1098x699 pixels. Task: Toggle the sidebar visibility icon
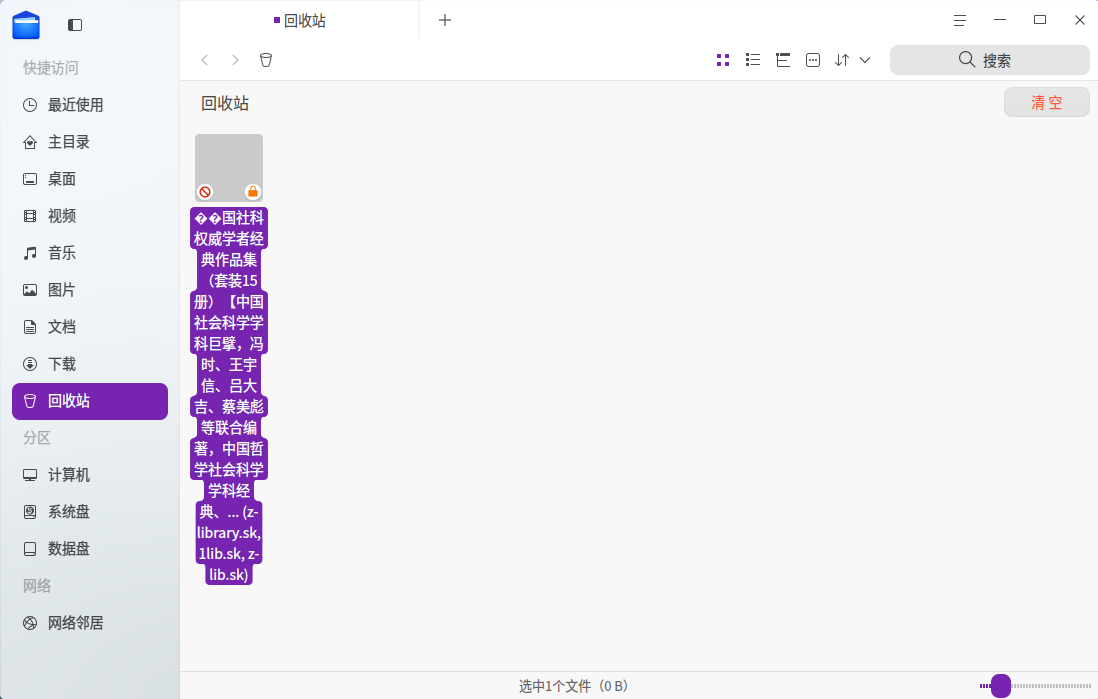(x=75, y=25)
